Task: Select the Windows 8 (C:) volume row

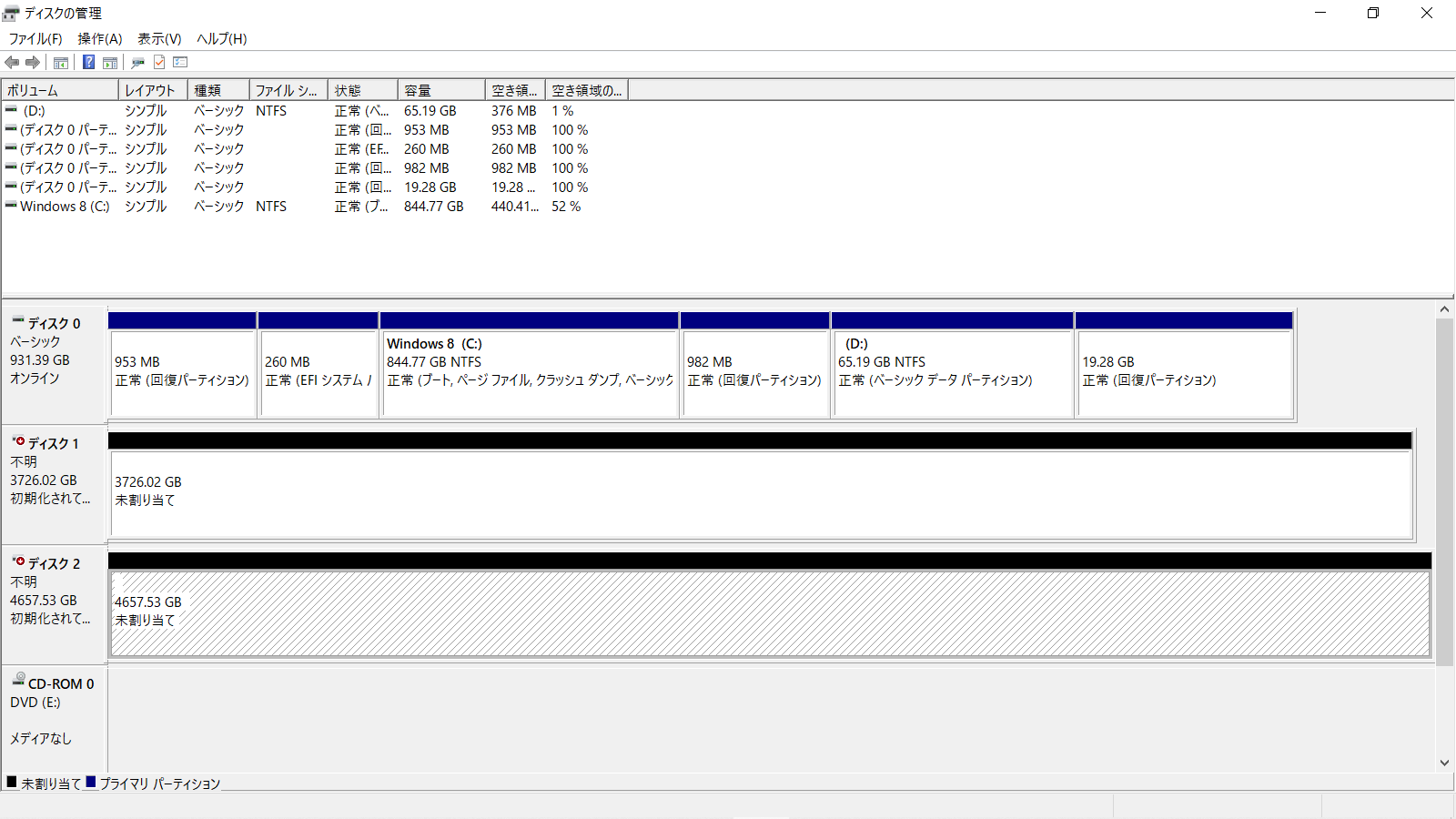Action: 65,207
